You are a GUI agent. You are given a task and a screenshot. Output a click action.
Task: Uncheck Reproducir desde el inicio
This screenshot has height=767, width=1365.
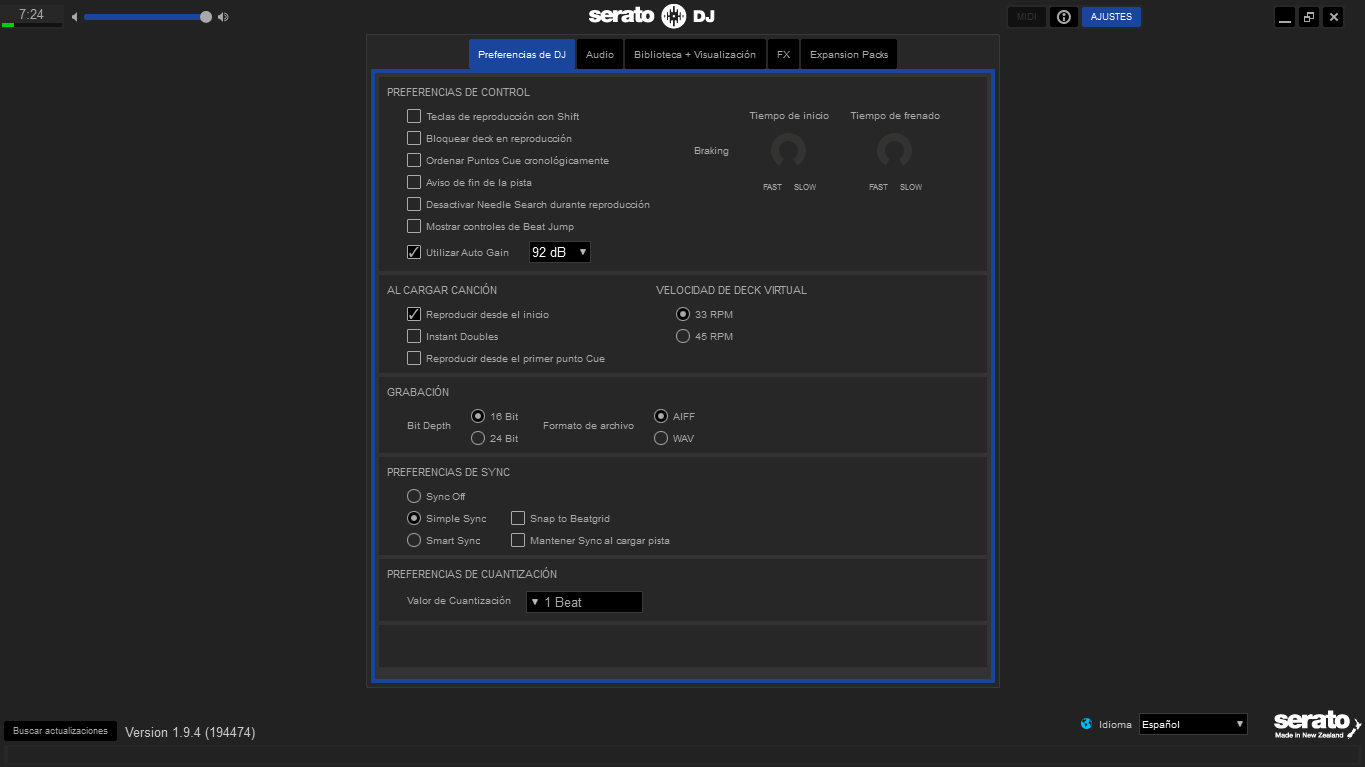[414, 314]
